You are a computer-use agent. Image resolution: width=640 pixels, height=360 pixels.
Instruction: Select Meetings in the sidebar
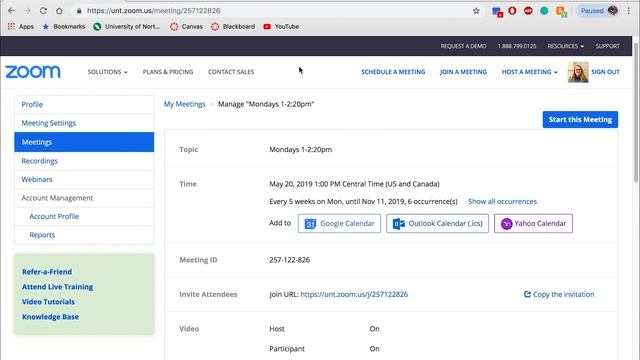tap(84, 142)
